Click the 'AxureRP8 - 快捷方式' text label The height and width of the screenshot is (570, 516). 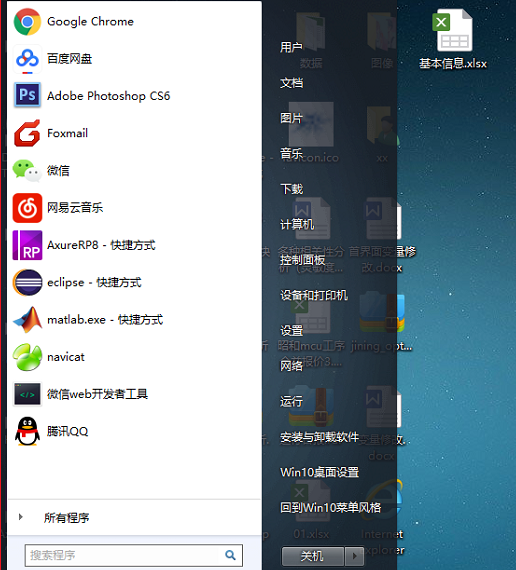(101, 245)
